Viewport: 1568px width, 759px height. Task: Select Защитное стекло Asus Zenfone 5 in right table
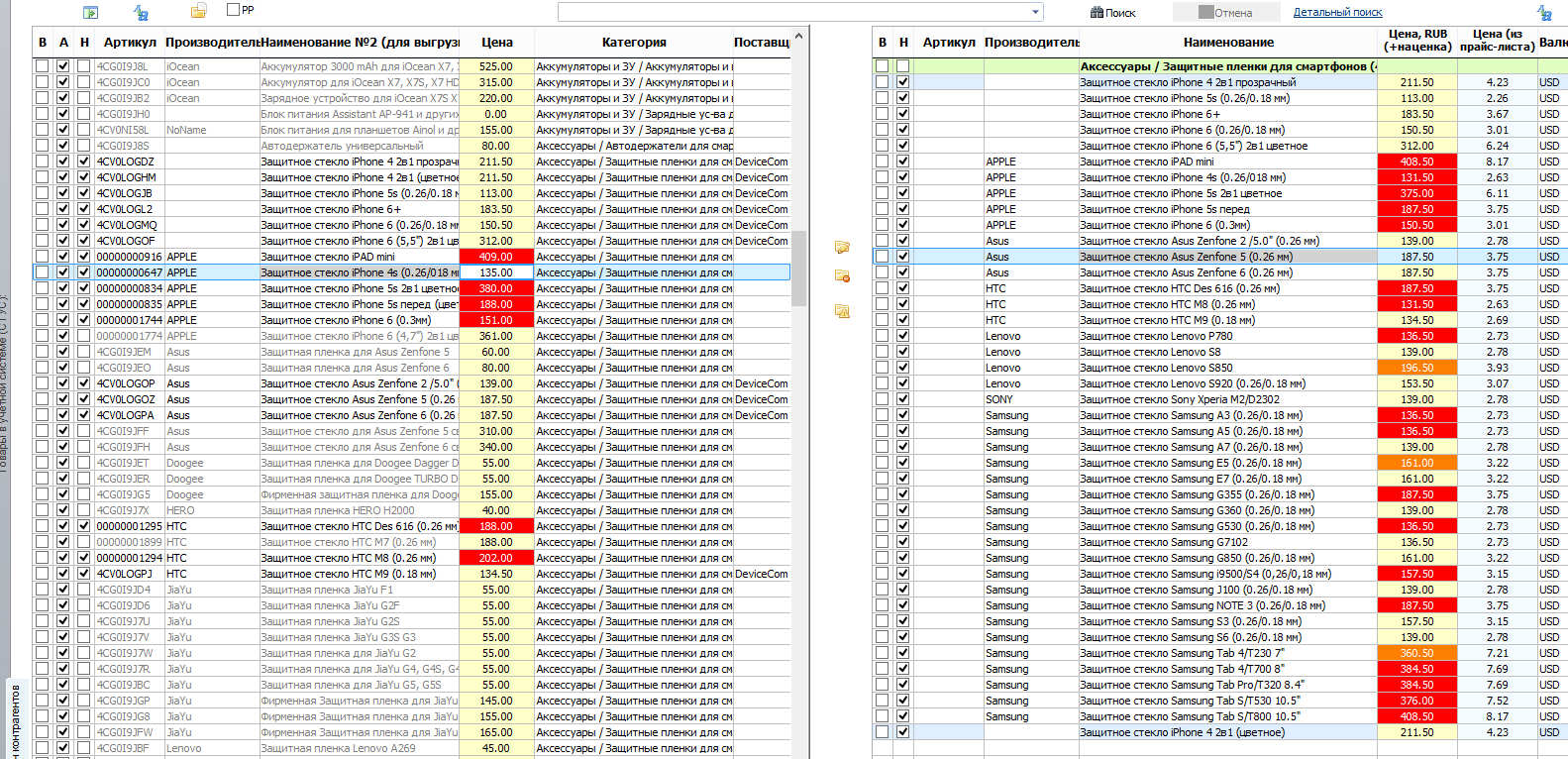1228,257
